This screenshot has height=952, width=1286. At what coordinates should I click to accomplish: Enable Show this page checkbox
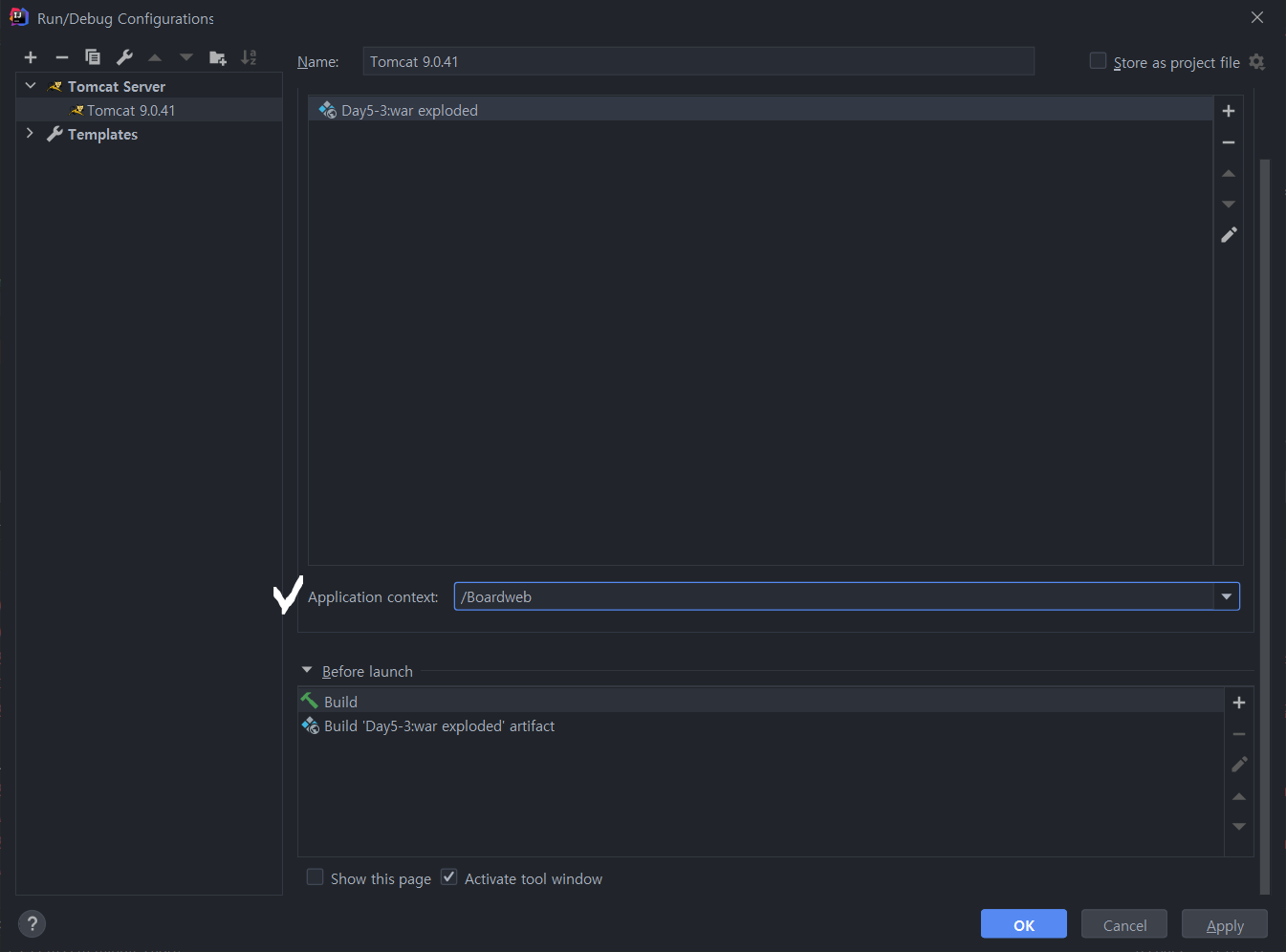coord(315,877)
